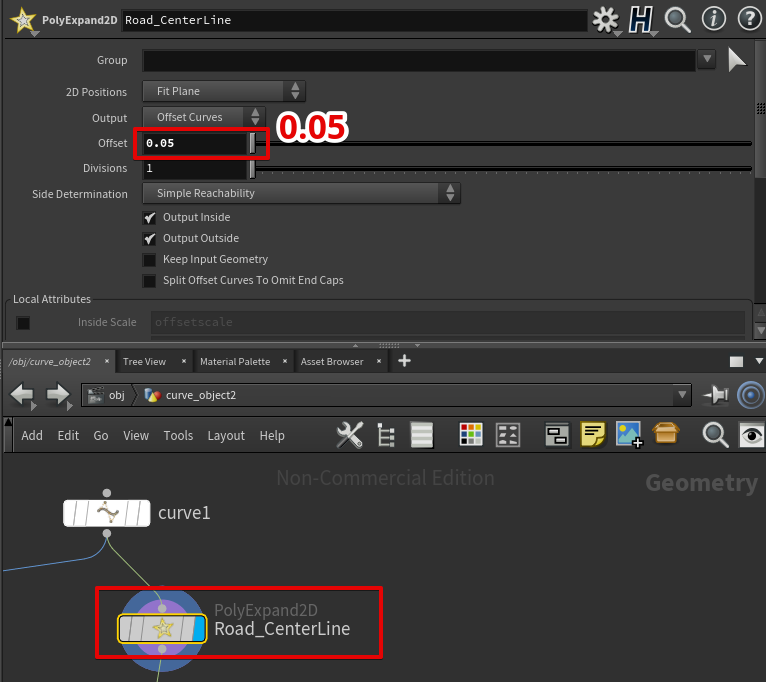This screenshot has height=682, width=766.
Task: Click the node layout icon
Action: pos(508,435)
